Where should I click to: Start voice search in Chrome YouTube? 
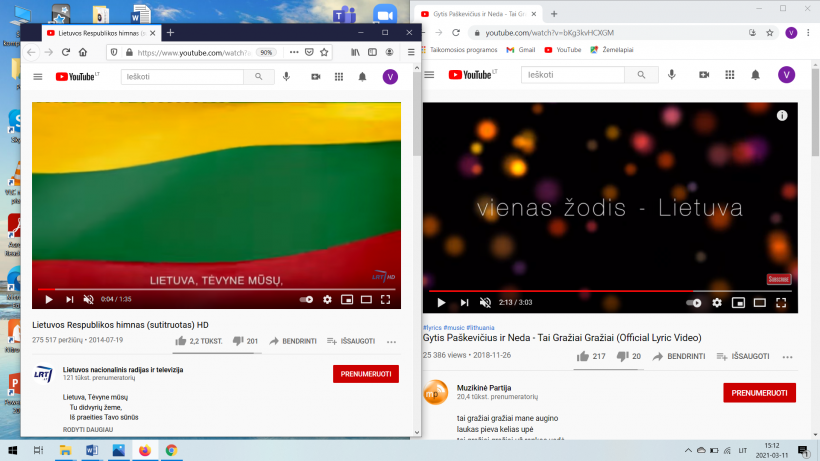tap(672, 75)
